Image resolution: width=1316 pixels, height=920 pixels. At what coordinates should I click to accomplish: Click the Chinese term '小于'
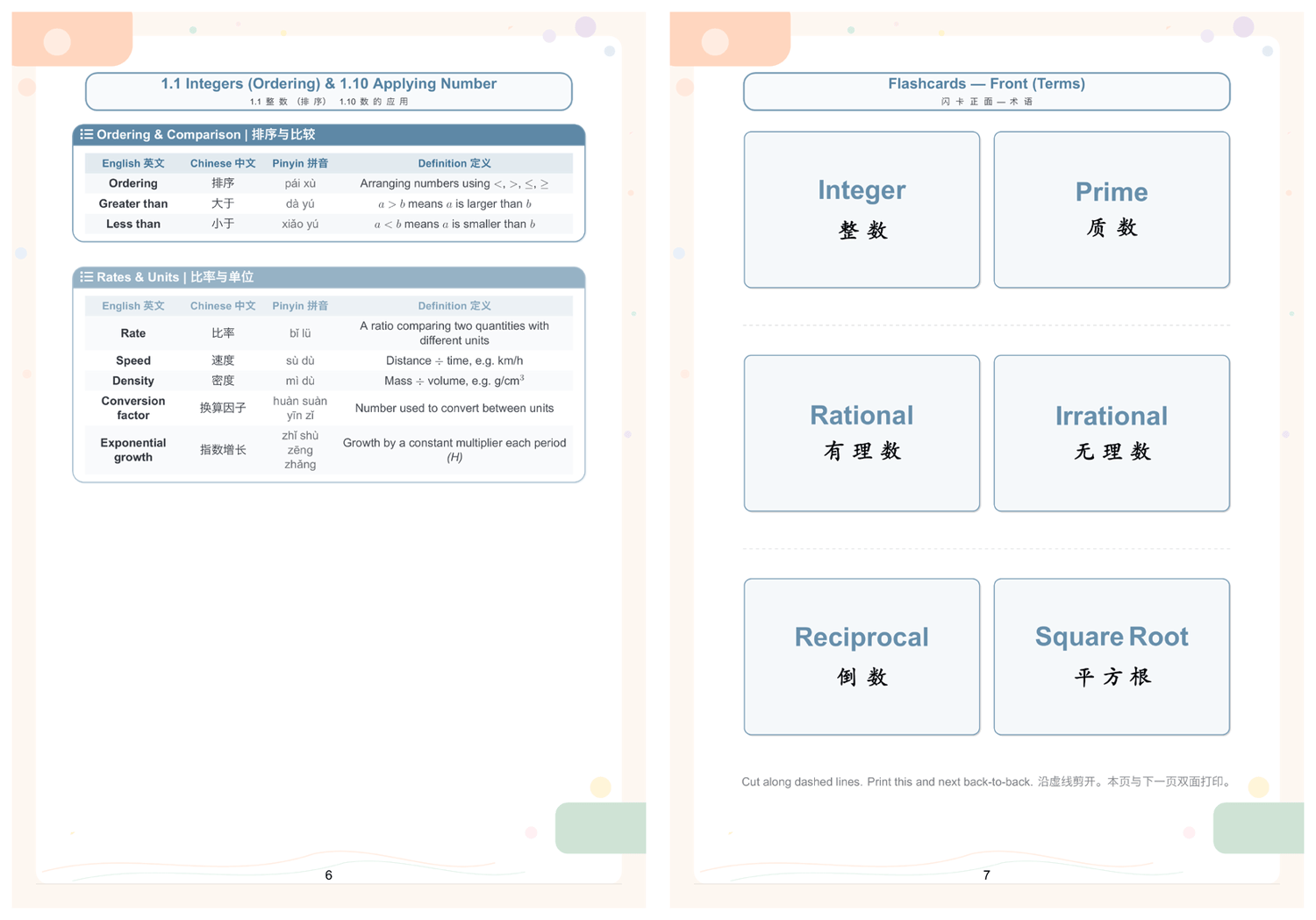pos(223,224)
